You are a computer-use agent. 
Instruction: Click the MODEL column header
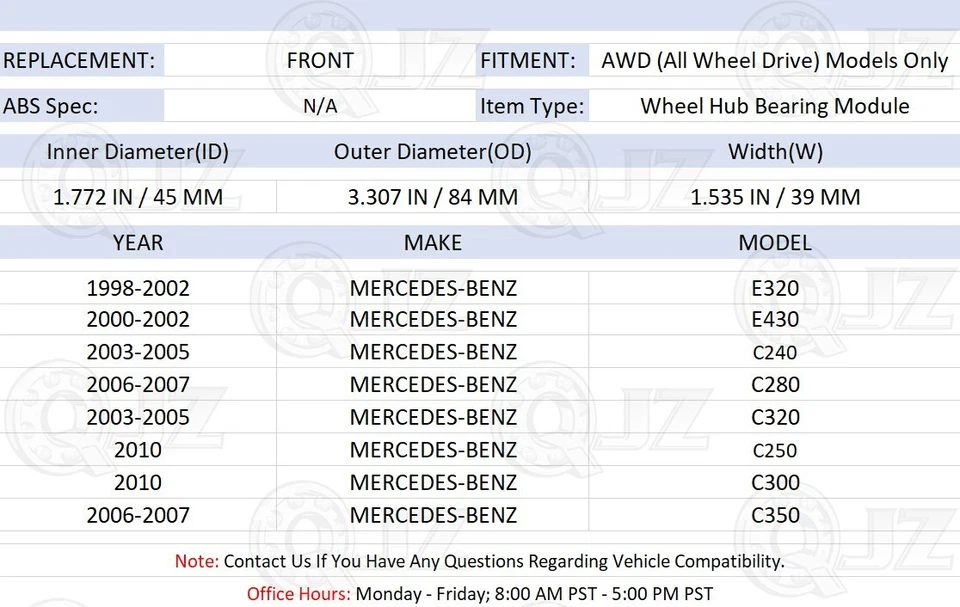775,242
